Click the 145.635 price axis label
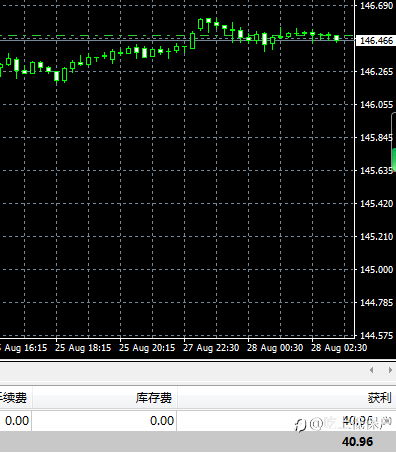396x453 pixels. click(377, 171)
